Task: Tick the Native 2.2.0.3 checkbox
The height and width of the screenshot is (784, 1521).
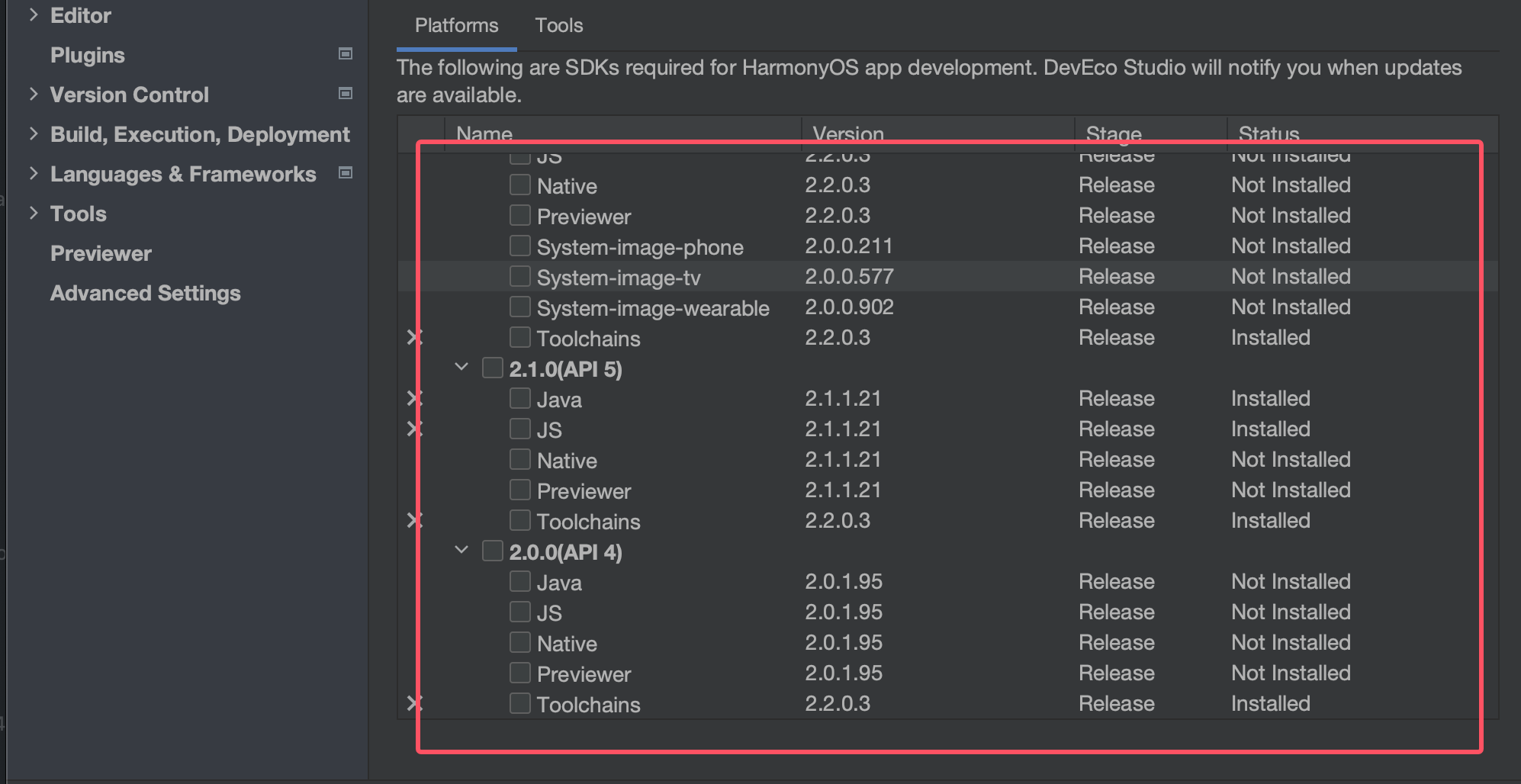Action: point(520,185)
